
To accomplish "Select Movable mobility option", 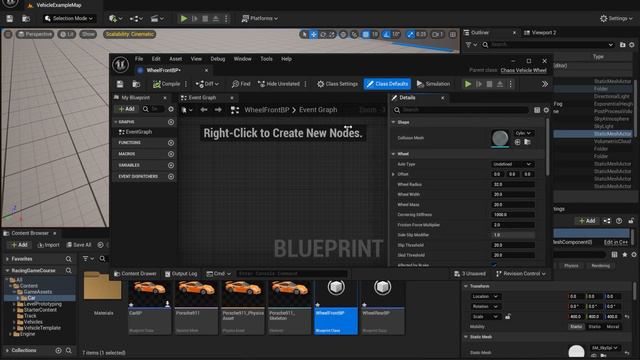I will coord(613,327).
